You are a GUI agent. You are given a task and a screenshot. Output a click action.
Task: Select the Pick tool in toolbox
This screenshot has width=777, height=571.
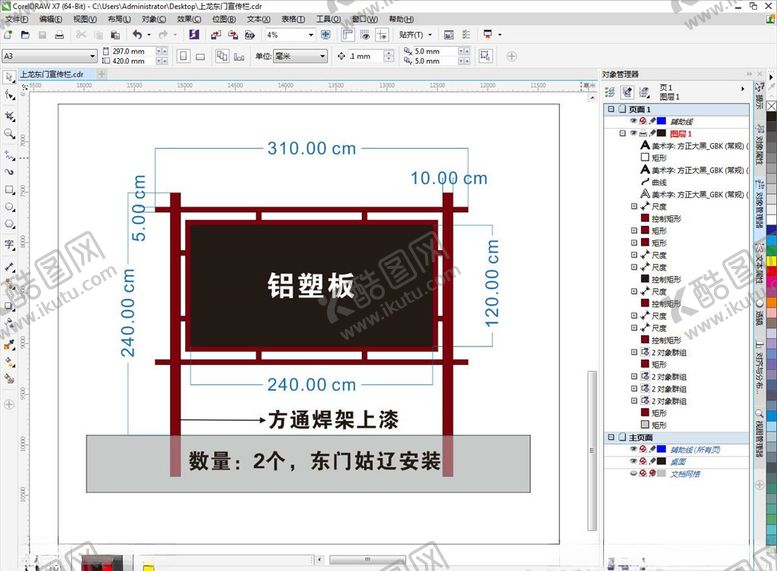point(9,76)
